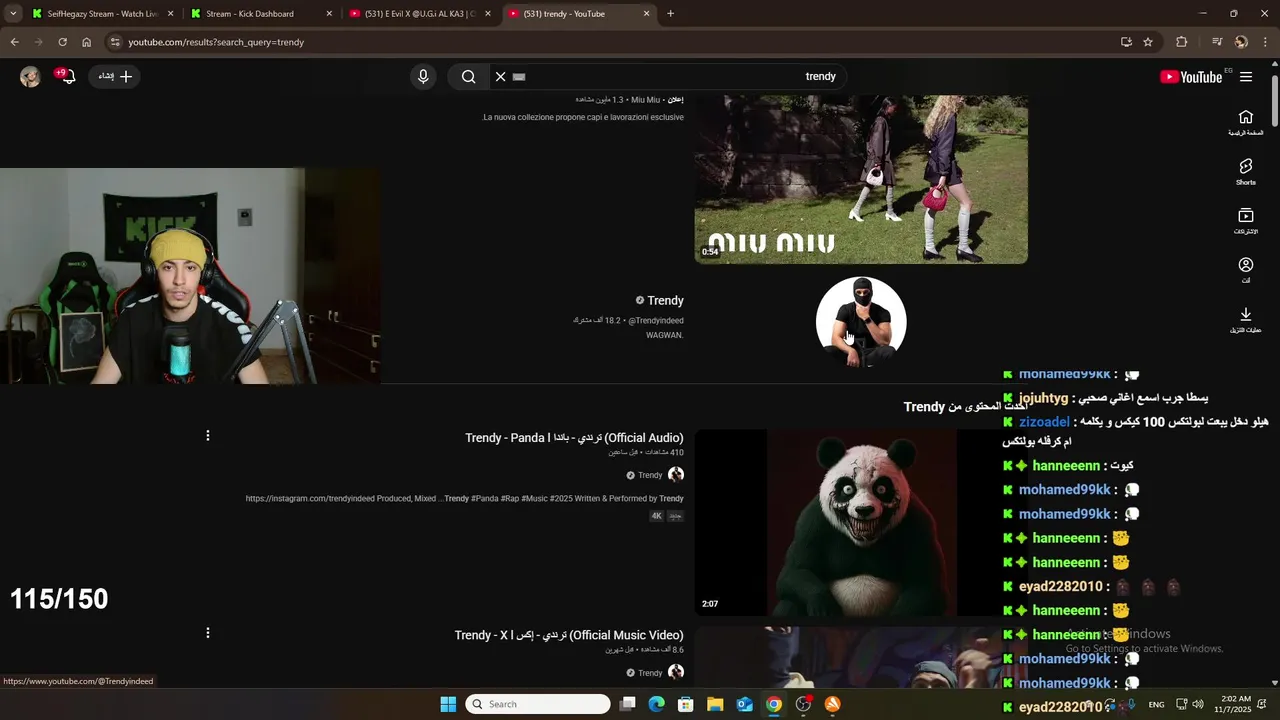Open more options for Trendy - Panda video
The image size is (1280, 720).
(208, 435)
